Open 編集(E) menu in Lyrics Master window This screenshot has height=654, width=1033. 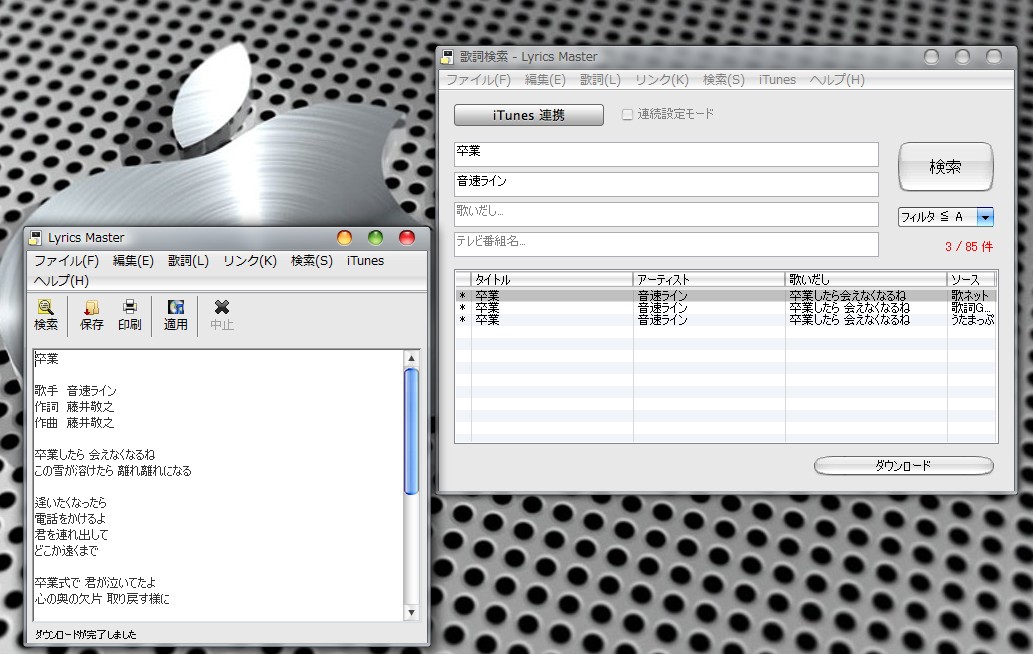click(133, 261)
